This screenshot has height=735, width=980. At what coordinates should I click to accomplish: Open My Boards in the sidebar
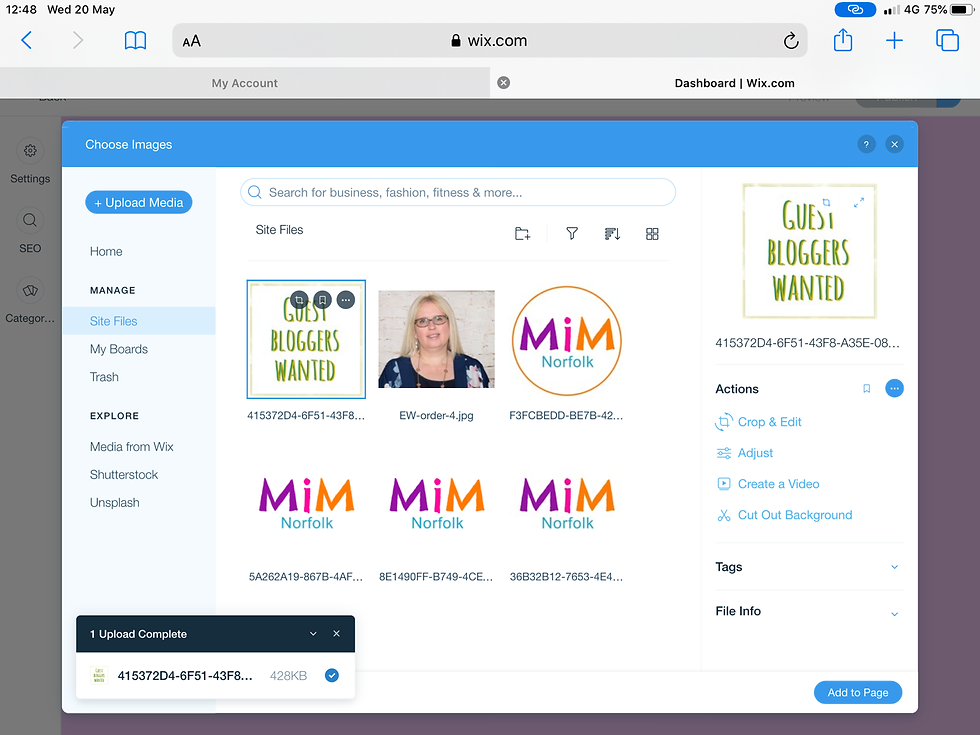click(119, 349)
